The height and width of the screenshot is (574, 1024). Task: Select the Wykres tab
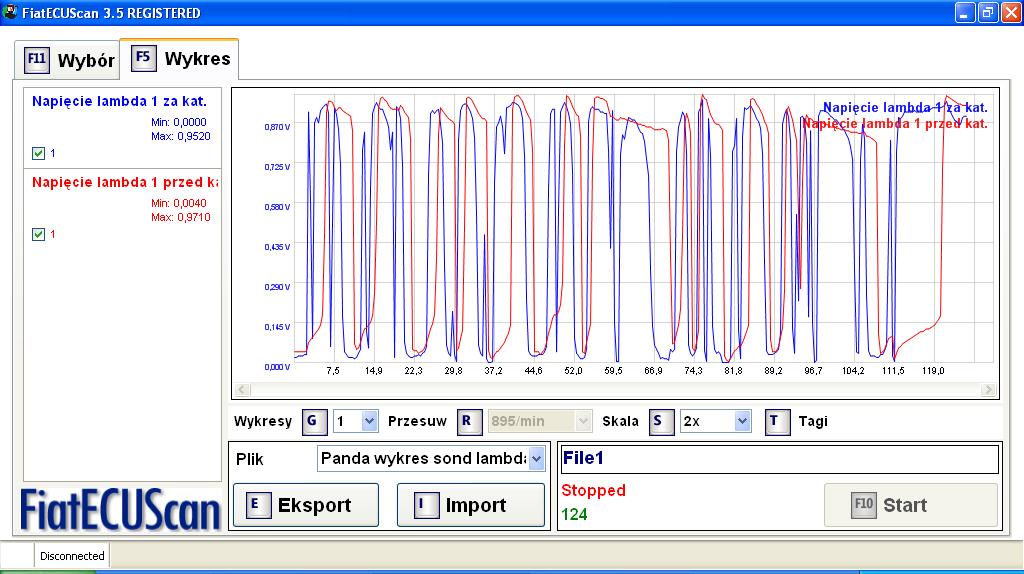[x=180, y=58]
